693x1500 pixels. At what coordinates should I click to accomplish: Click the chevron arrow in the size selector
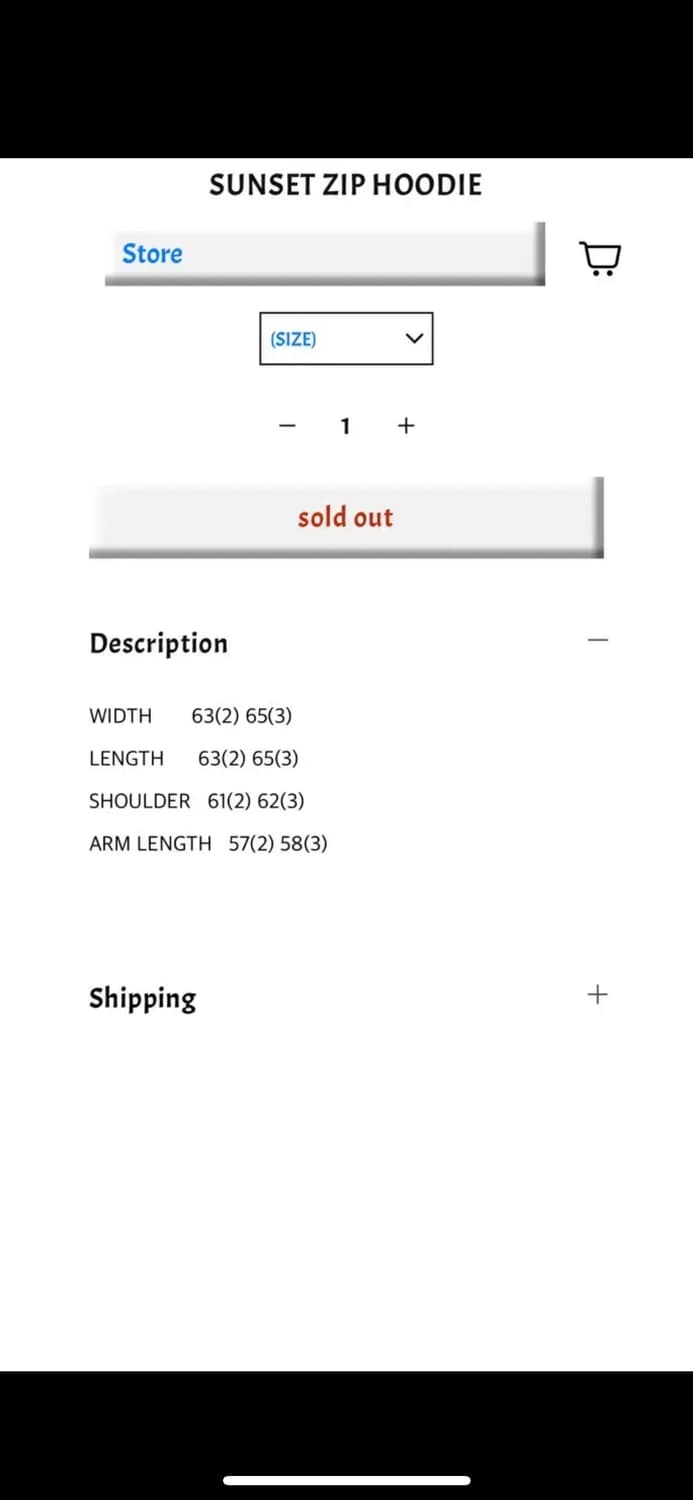pyautogui.click(x=414, y=338)
